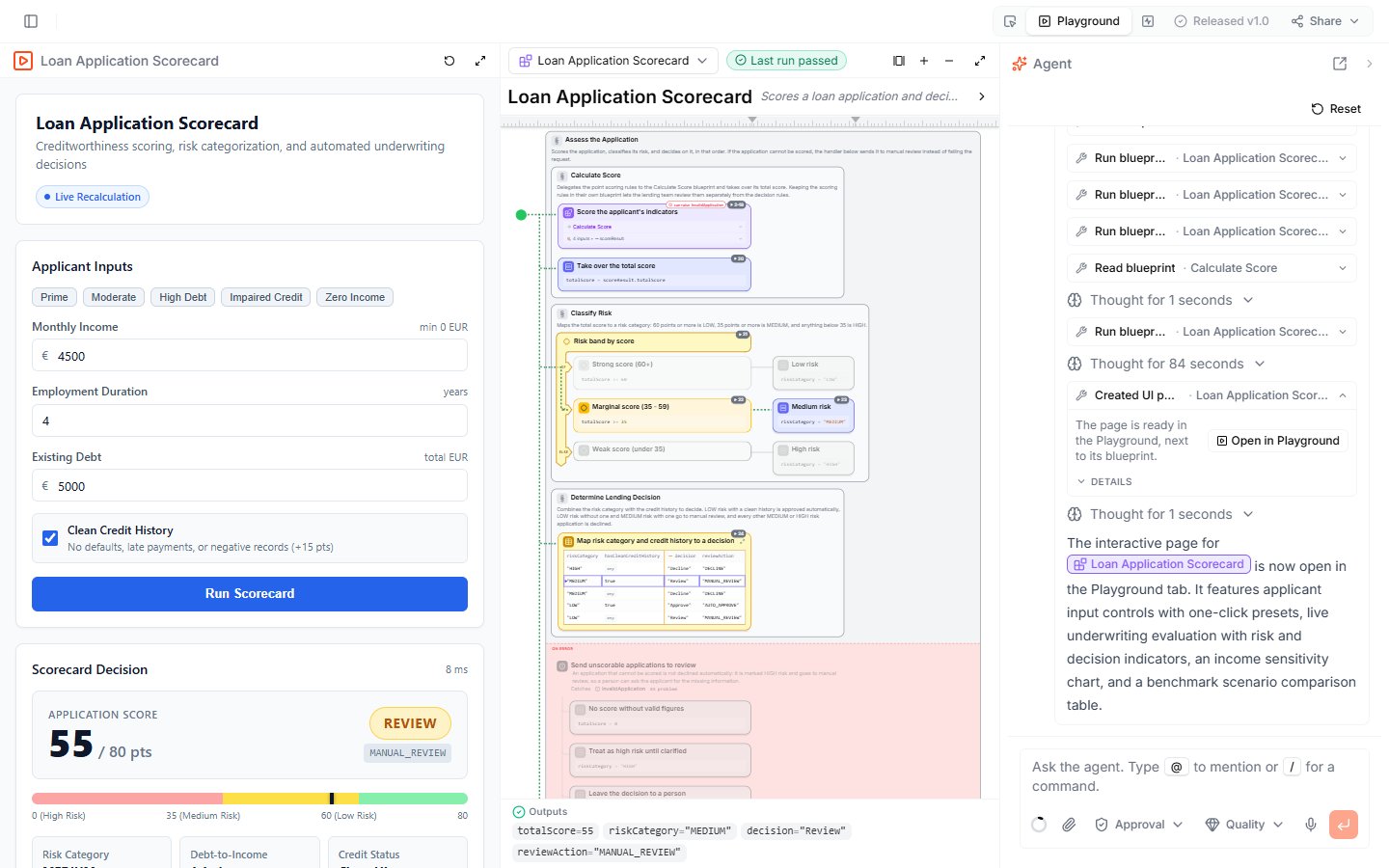
Task: Collapse the Agent panel with chevron
Action: pos(1370,64)
